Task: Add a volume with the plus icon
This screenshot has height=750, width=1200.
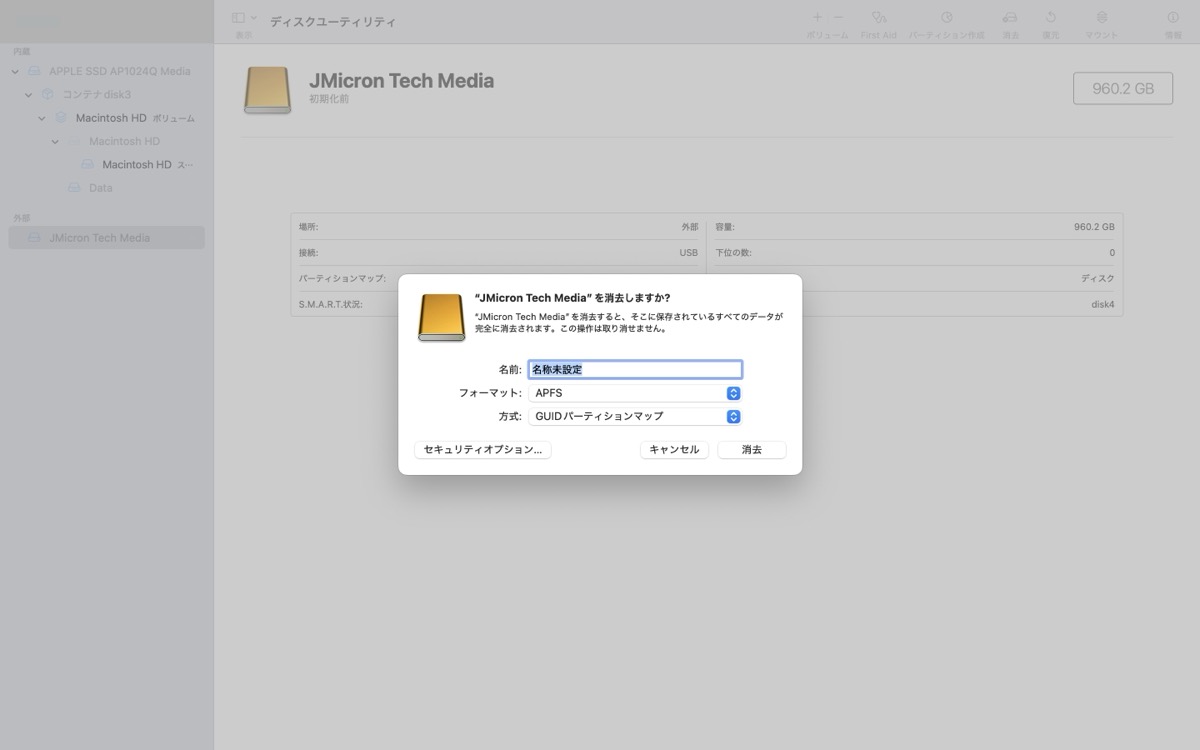Action: [x=817, y=18]
